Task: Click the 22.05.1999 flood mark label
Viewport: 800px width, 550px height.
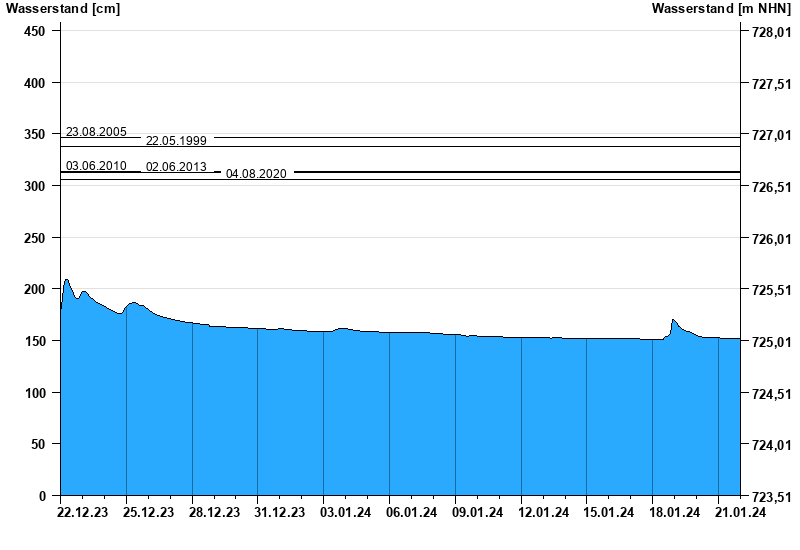Action: [176, 141]
